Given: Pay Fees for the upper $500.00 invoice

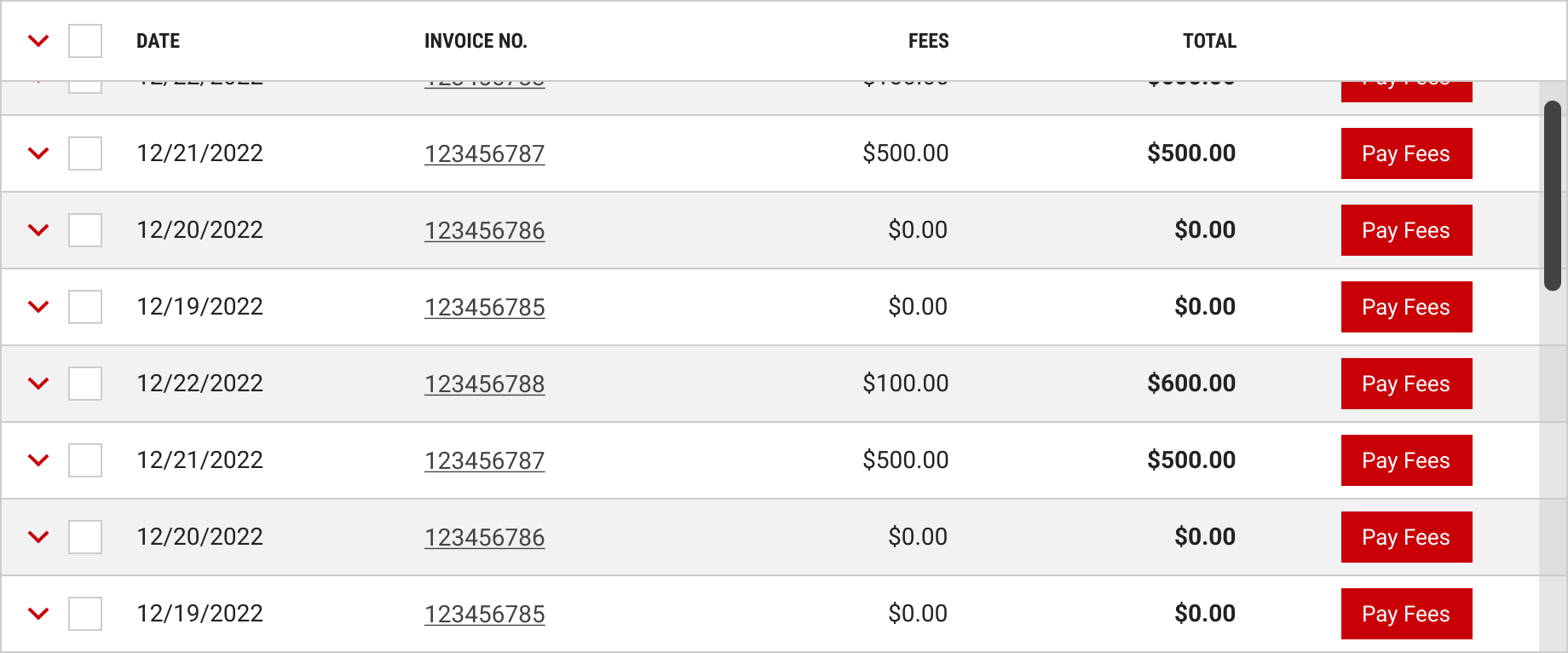Looking at the screenshot, I should point(1406,153).
